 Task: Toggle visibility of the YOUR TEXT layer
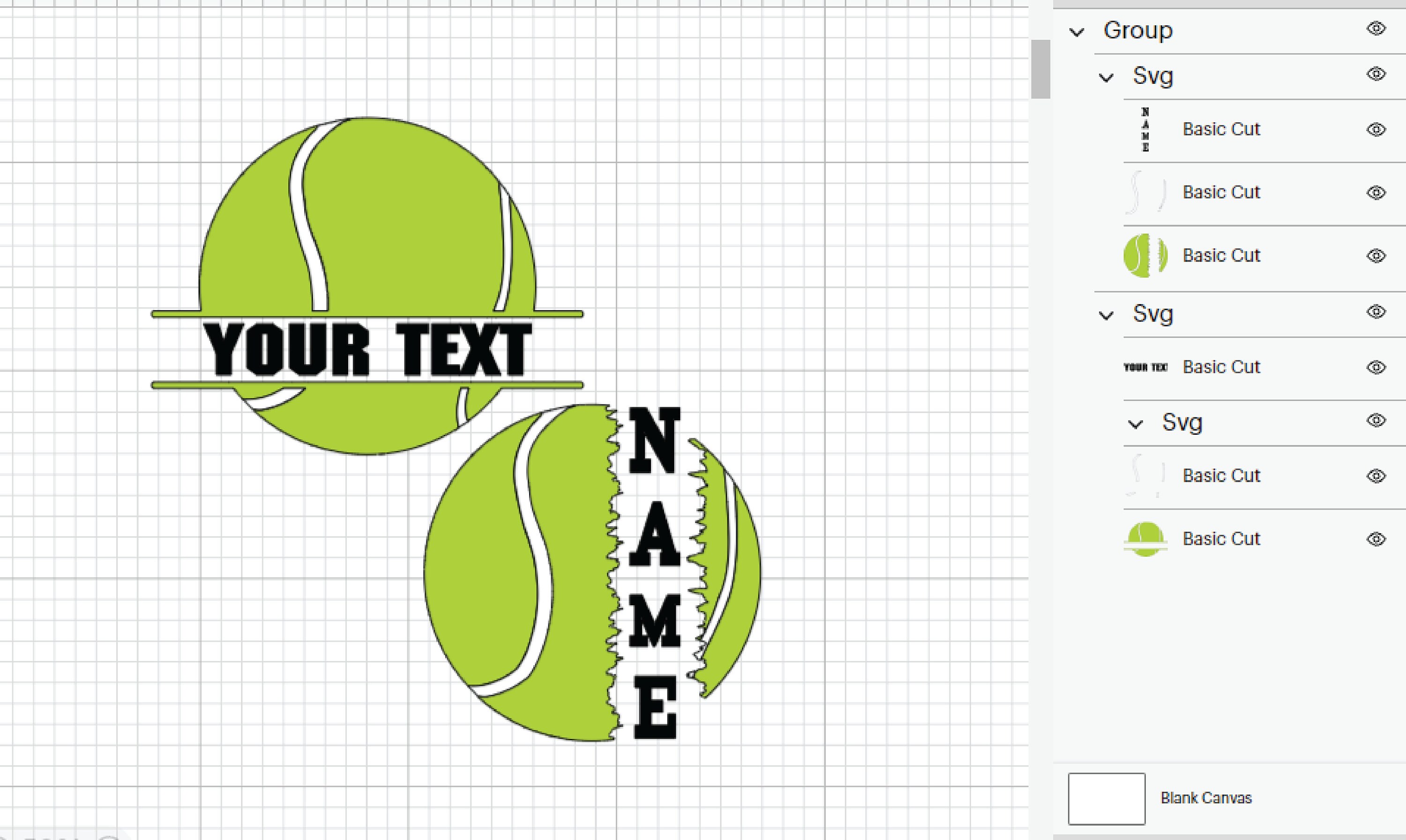coord(1377,367)
